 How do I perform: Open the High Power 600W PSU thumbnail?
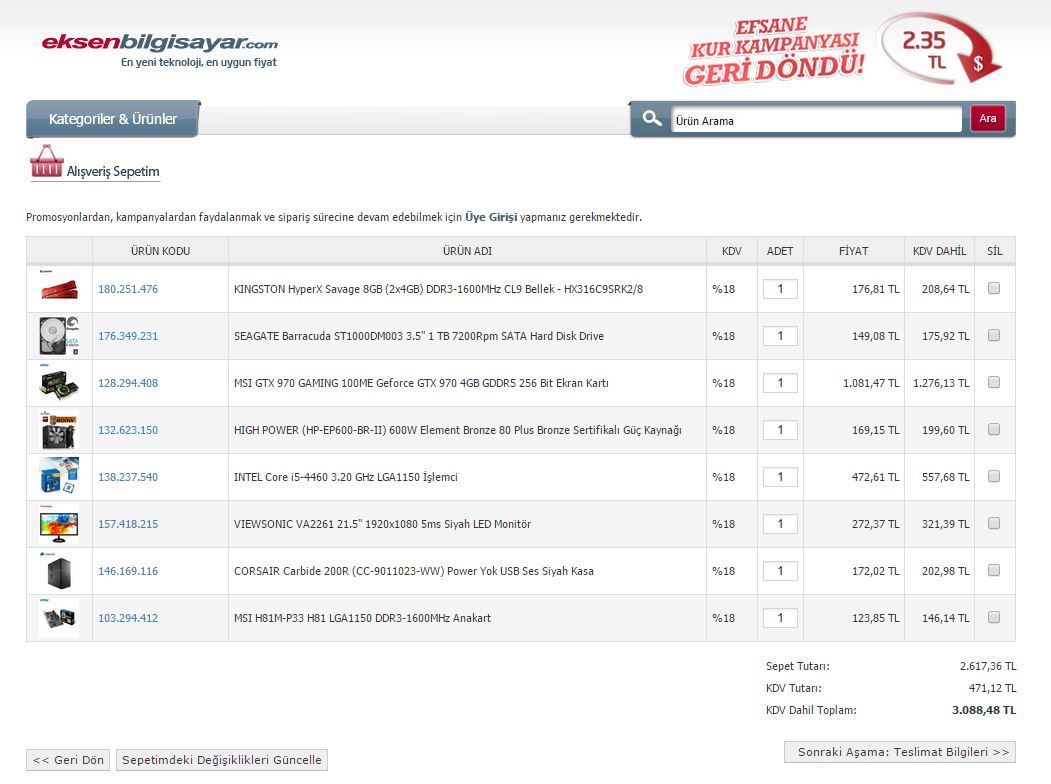[59, 430]
